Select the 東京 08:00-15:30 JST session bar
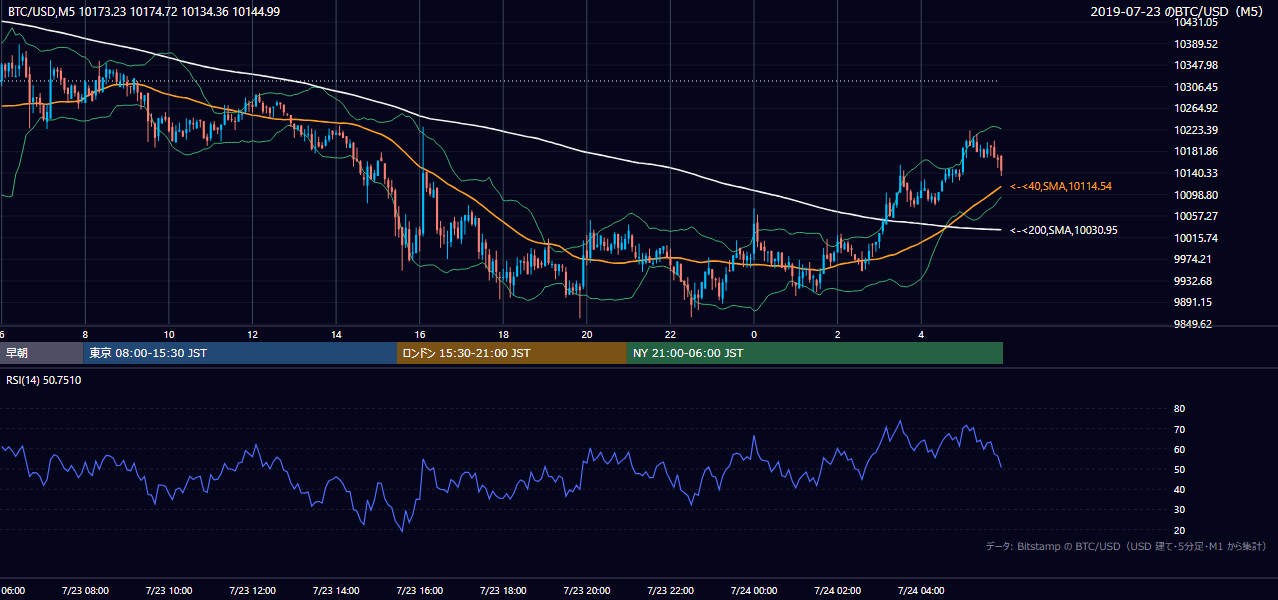The width and height of the screenshot is (1278, 600). tap(240, 353)
